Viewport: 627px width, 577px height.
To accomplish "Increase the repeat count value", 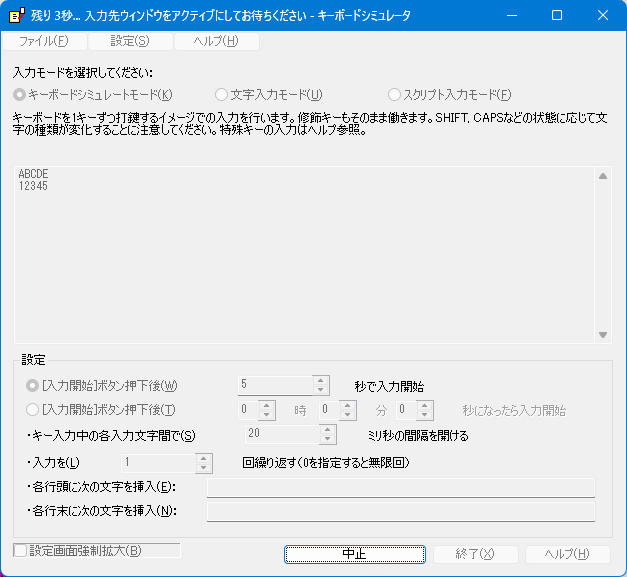I will coord(204,459).
